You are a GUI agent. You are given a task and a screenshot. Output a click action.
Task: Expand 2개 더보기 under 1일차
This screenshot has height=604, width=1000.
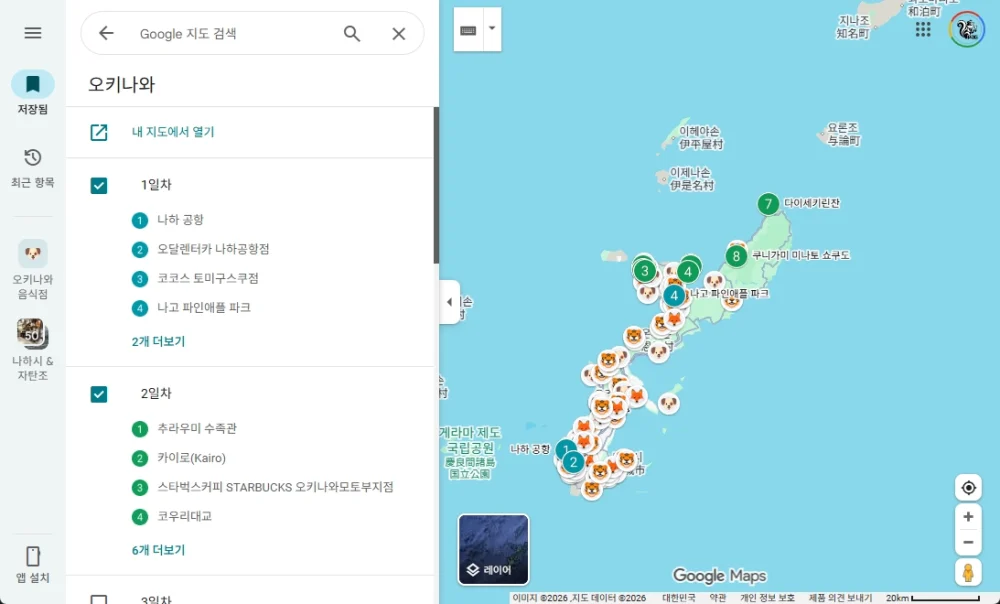[157, 341]
